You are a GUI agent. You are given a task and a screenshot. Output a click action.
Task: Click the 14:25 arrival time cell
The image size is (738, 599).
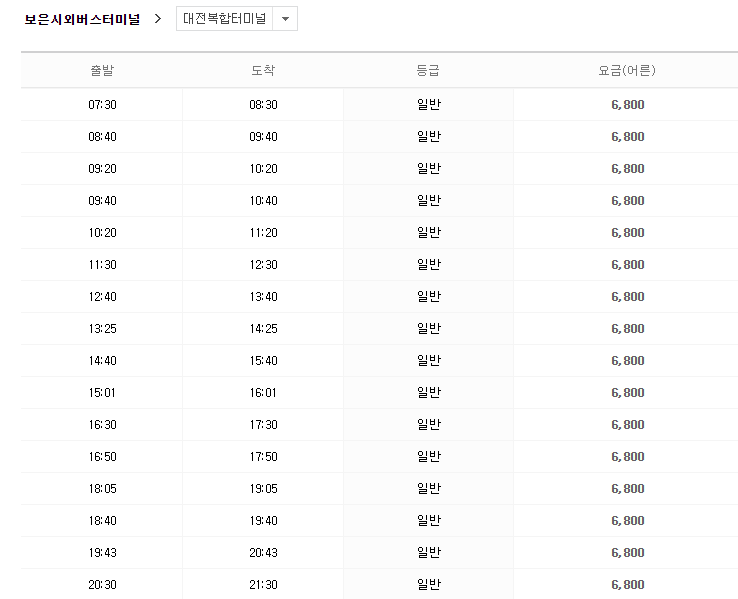[263, 328]
